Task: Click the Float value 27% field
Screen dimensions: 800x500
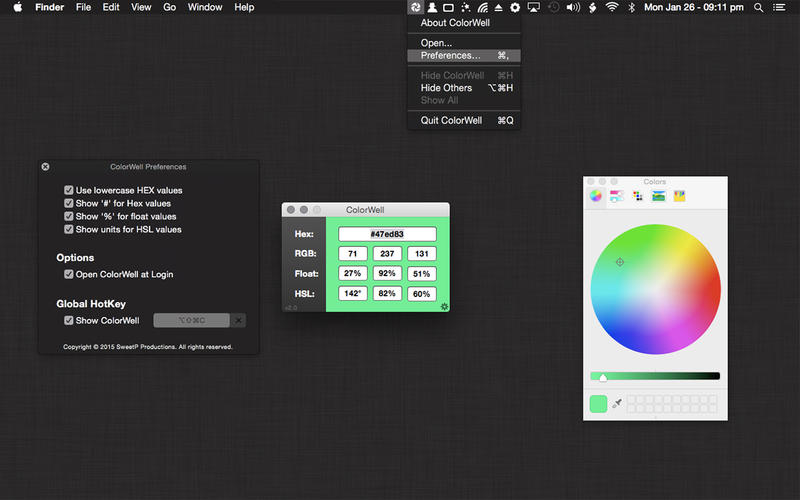Action: point(353,273)
